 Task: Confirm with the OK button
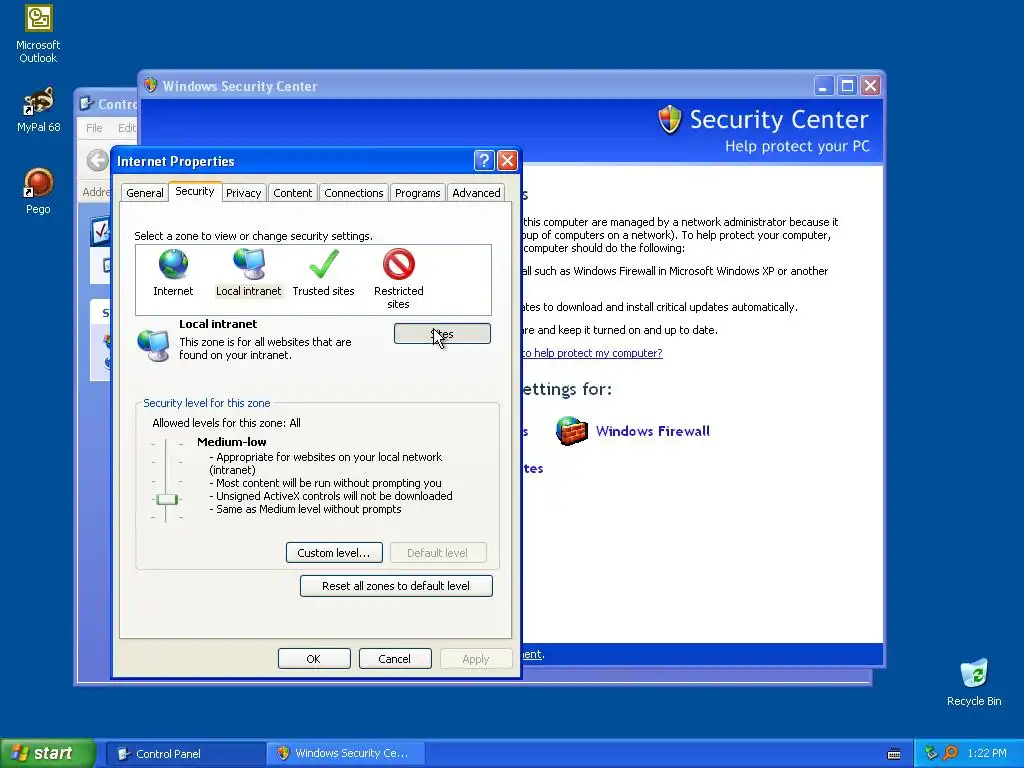pyautogui.click(x=313, y=659)
